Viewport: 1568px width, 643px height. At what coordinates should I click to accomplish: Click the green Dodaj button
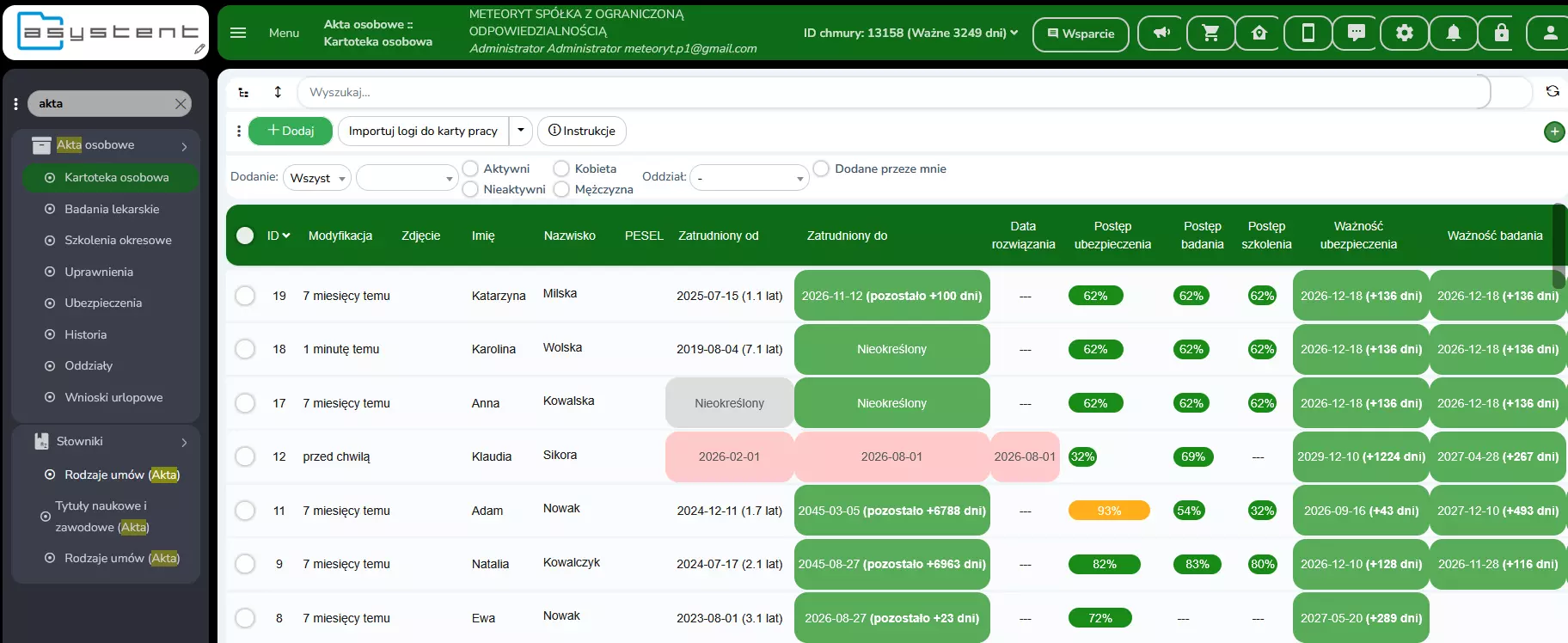coord(291,131)
